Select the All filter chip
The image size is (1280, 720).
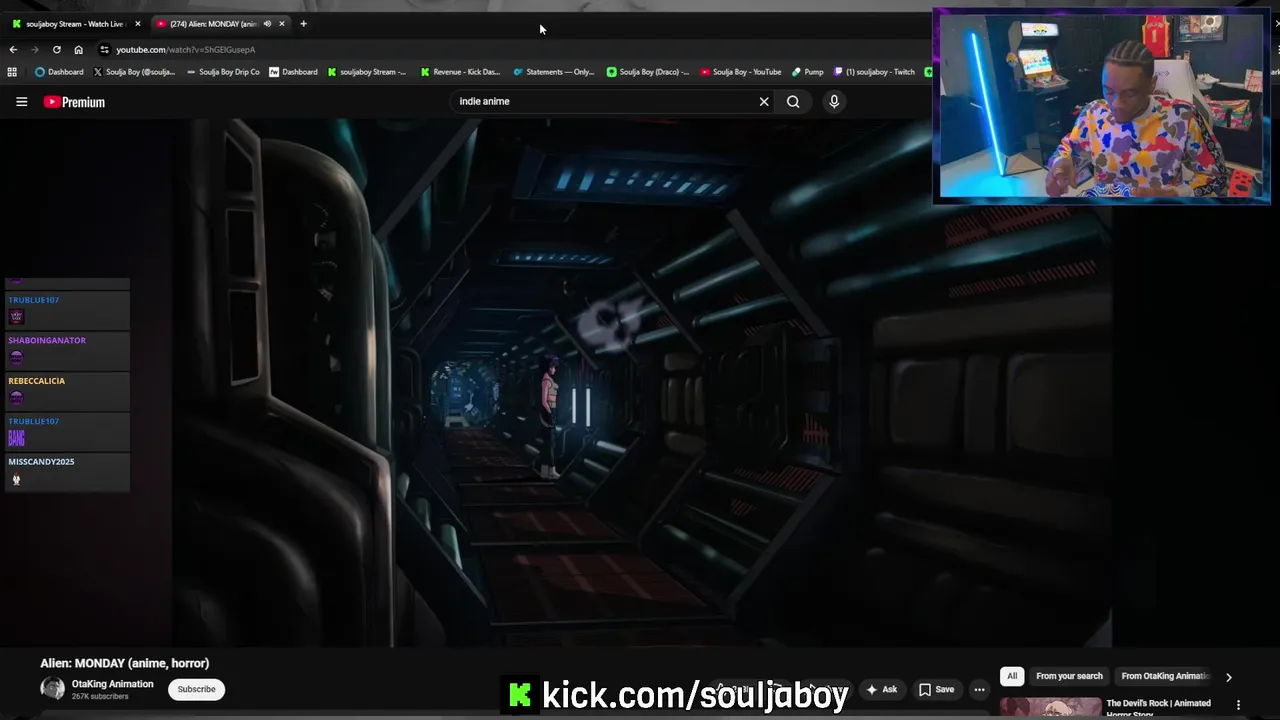point(1012,676)
